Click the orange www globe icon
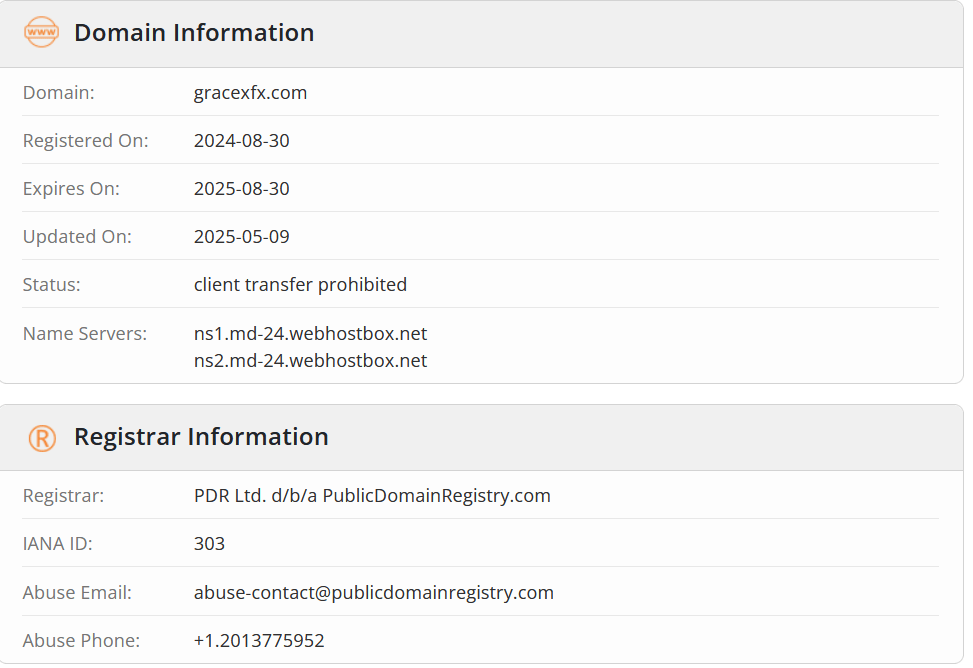This screenshot has width=973, height=668. tap(42, 32)
